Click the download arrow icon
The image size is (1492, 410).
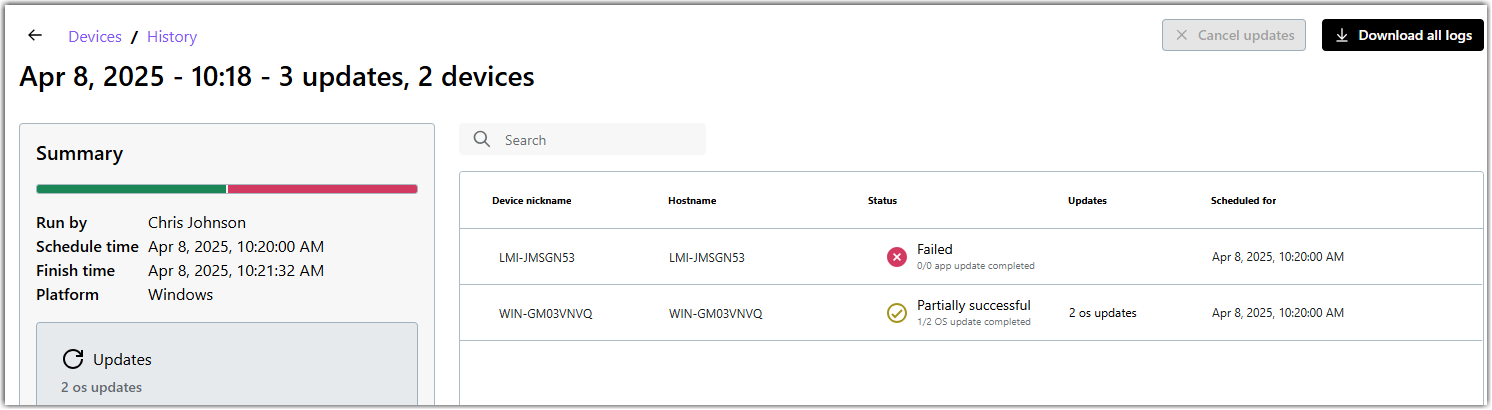pos(1342,35)
